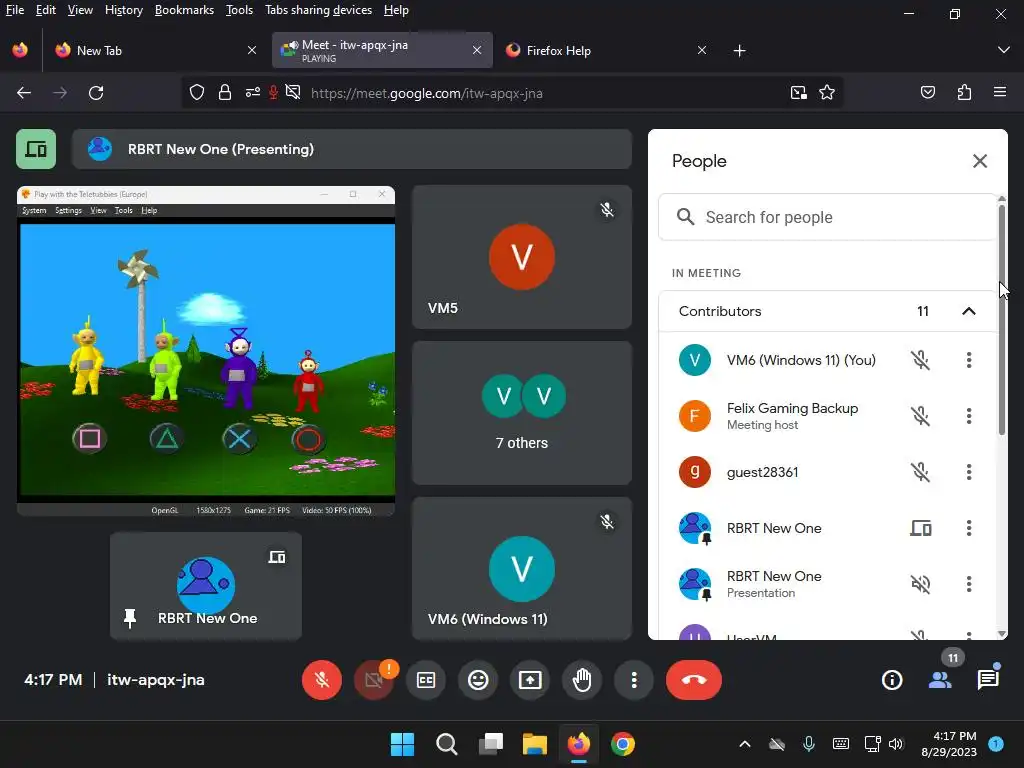Unmute microphone with the red mic button
Screen dimensions: 1024x768
[x=321, y=680]
